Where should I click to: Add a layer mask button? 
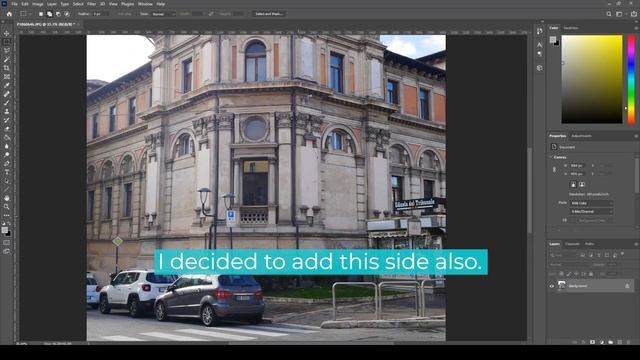pyautogui.click(x=593, y=342)
